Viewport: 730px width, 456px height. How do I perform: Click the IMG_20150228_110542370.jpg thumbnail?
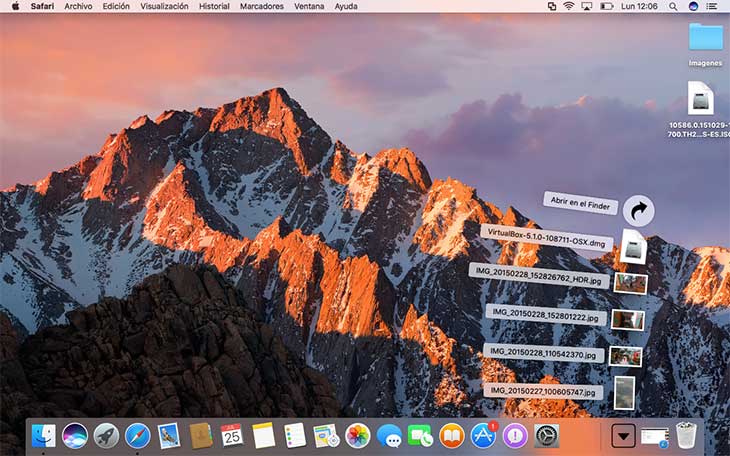pos(625,357)
